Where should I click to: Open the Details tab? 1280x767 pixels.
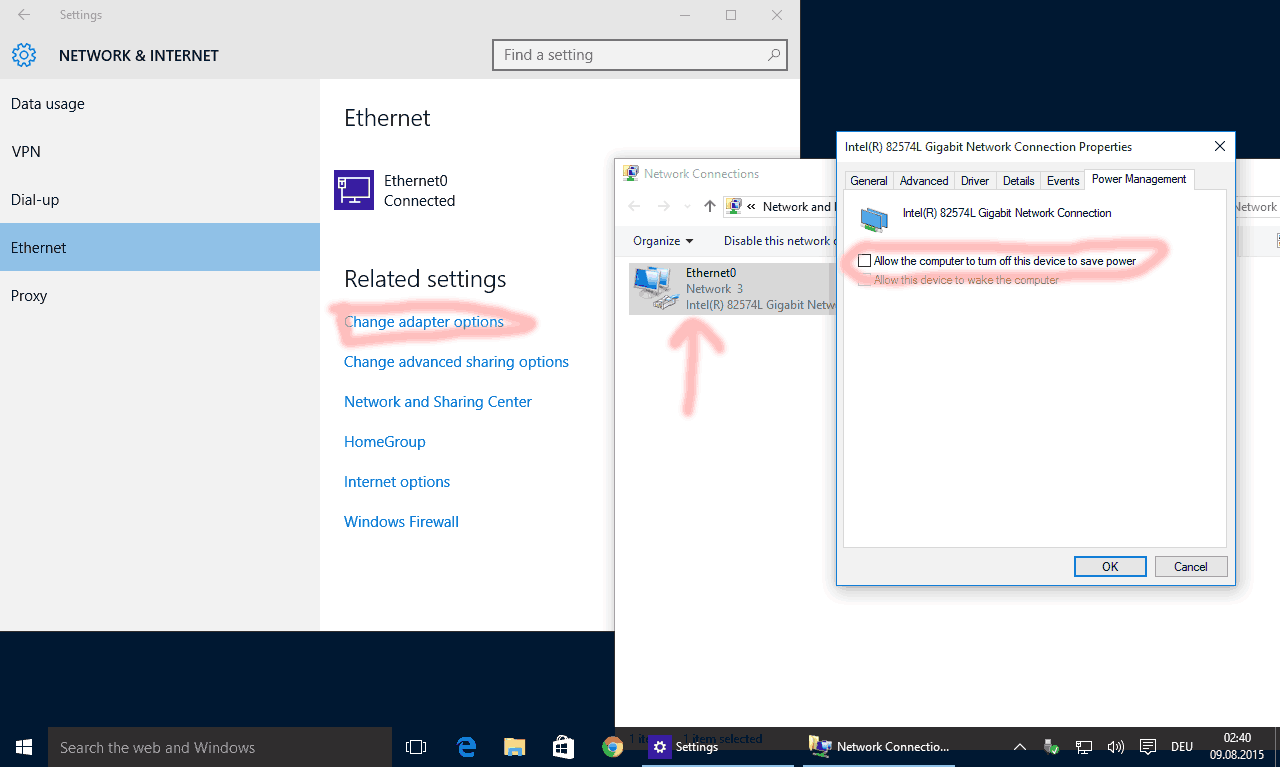tap(1019, 181)
